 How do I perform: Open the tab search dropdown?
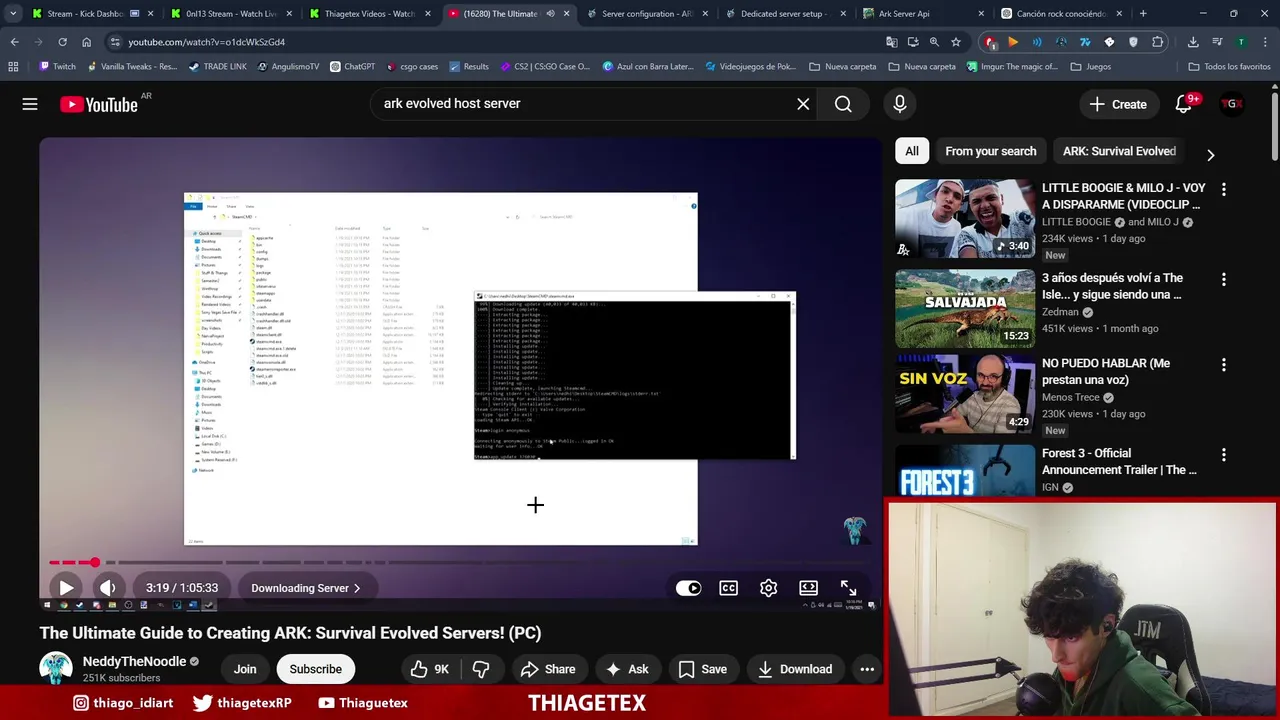coord(12,14)
